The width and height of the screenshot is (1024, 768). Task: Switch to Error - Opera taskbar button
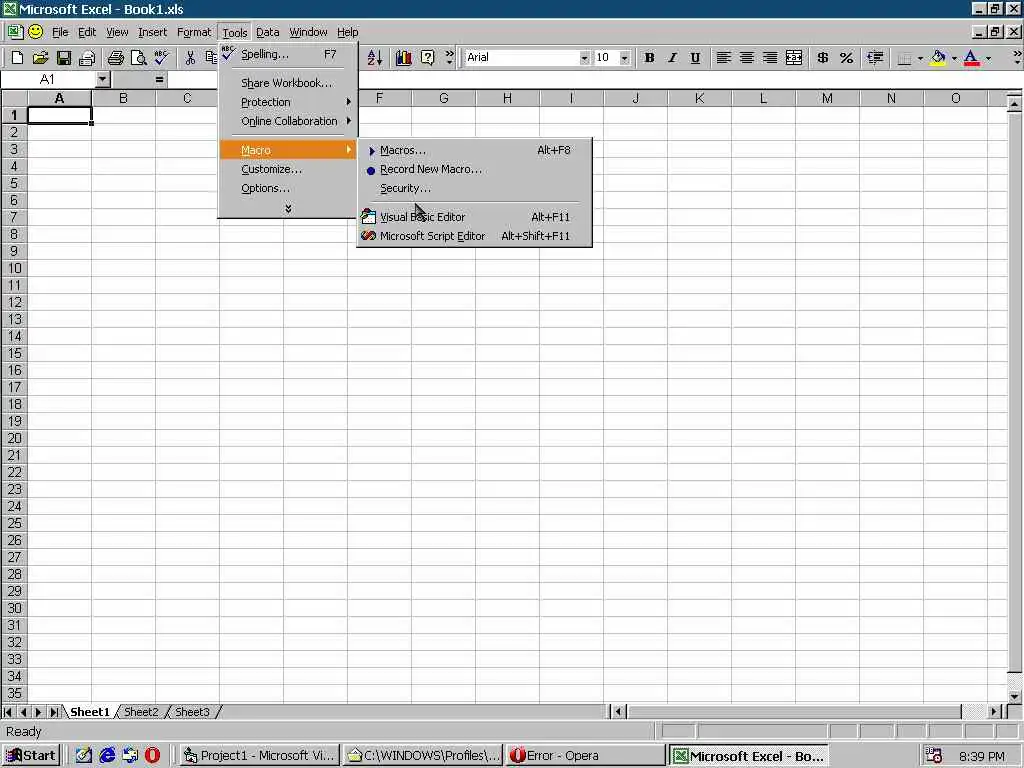pyautogui.click(x=584, y=756)
